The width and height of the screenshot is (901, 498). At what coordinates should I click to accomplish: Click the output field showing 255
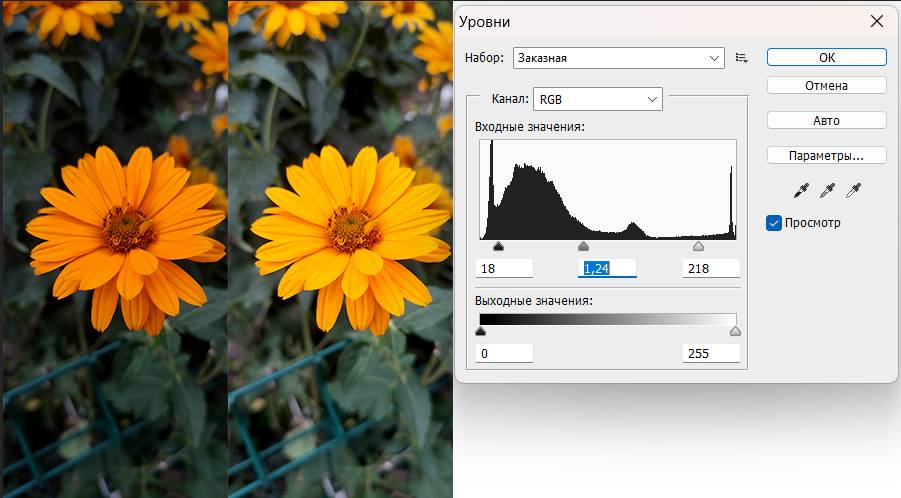pyautogui.click(x=711, y=353)
